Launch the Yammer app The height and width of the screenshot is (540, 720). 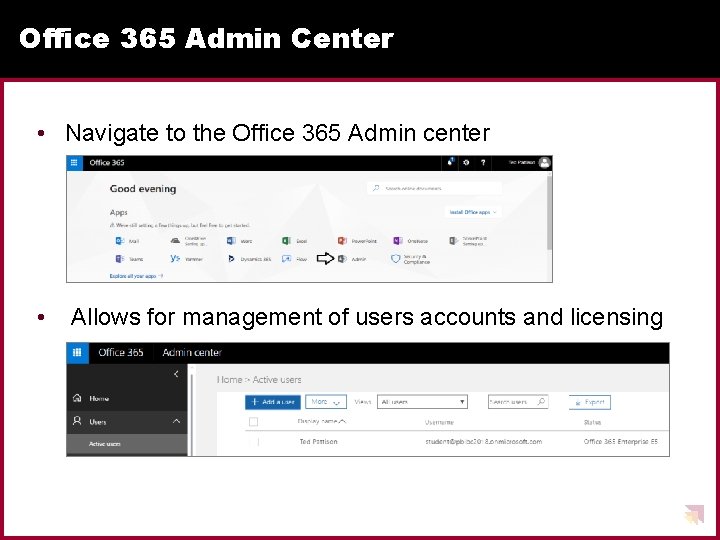click(186, 259)
